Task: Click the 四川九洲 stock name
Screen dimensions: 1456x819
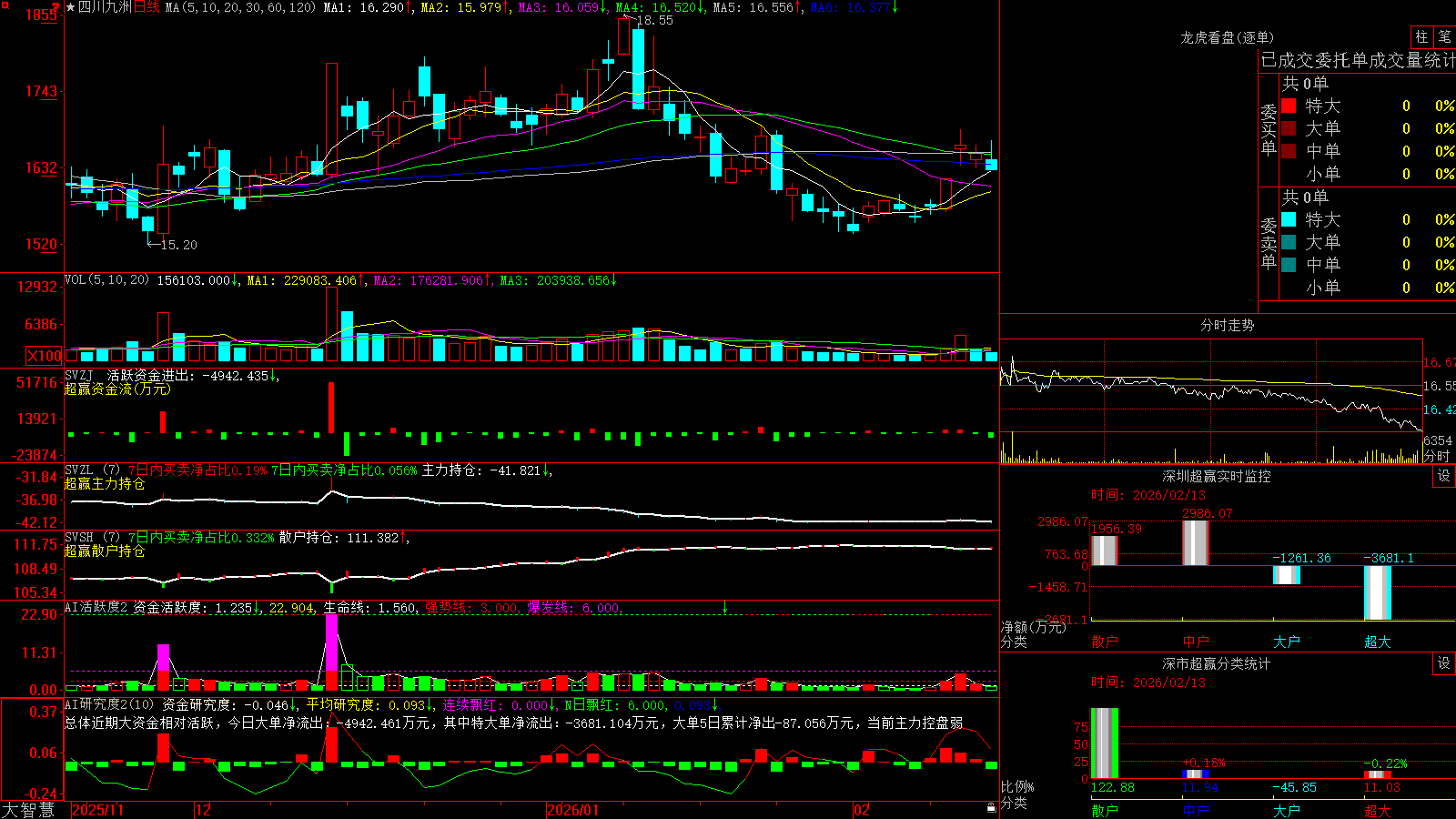Action: [x=105, y=7]
